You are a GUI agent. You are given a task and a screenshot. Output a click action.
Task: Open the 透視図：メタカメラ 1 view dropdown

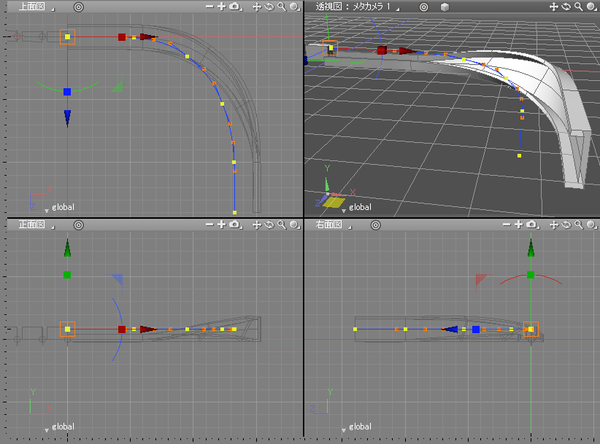[x=357, y=7]
